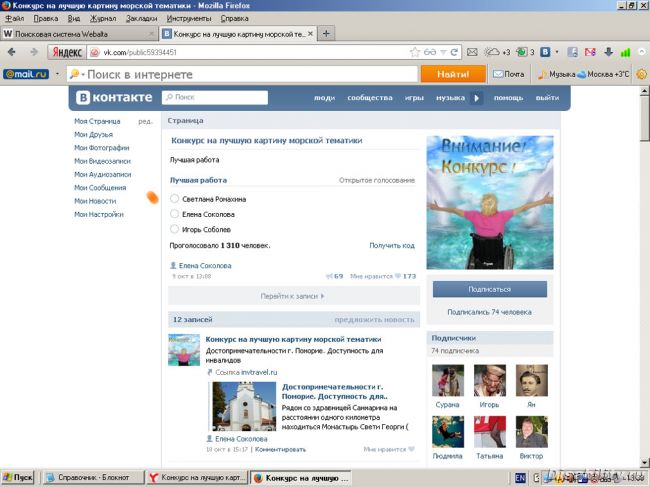Open Виктор subscriber avatar
Viewport: 650px width, 487px height.
(531, 432)
